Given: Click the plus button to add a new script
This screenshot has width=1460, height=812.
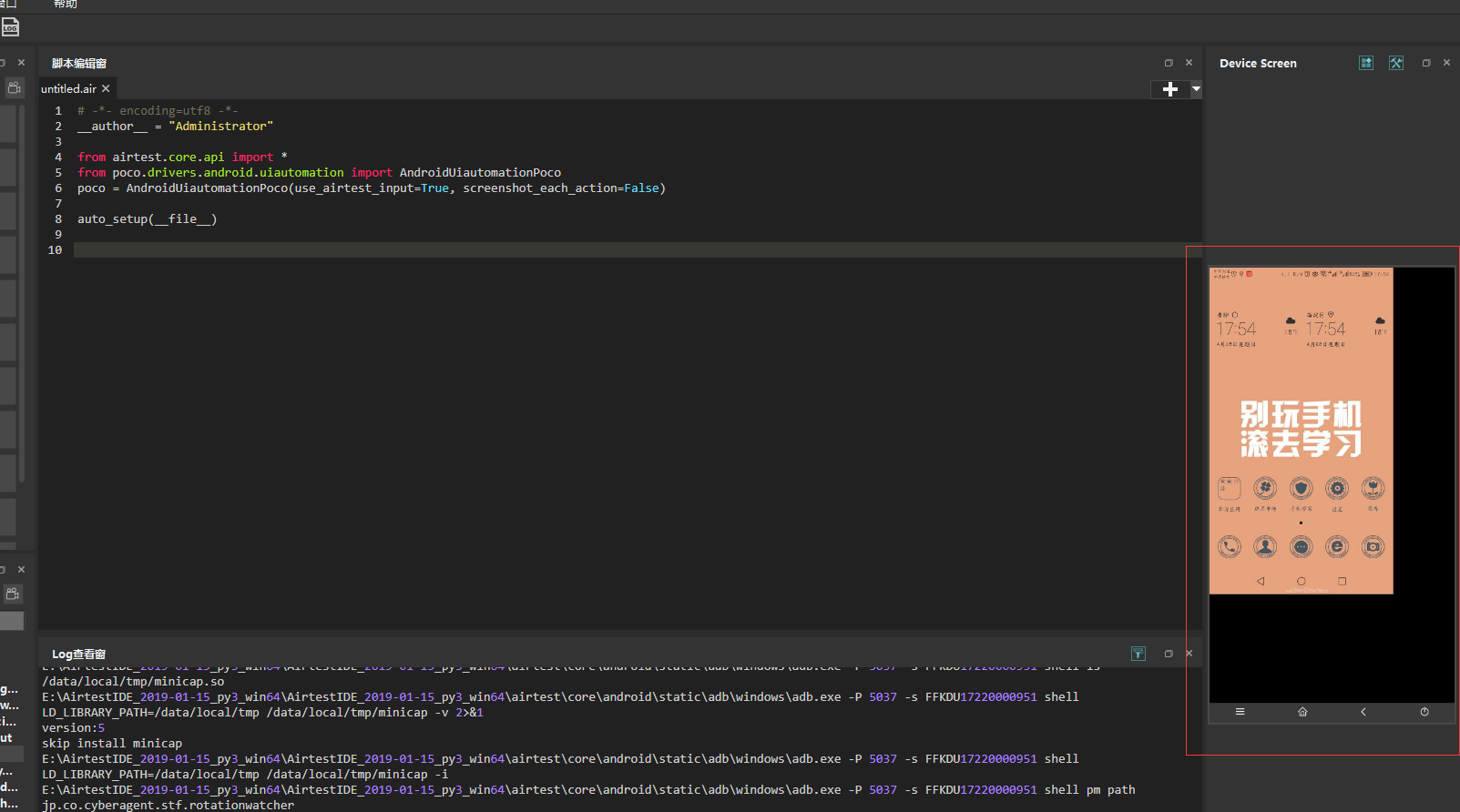Looking at the screenshot, I should pyautogui.click(x=1170, y=89).
